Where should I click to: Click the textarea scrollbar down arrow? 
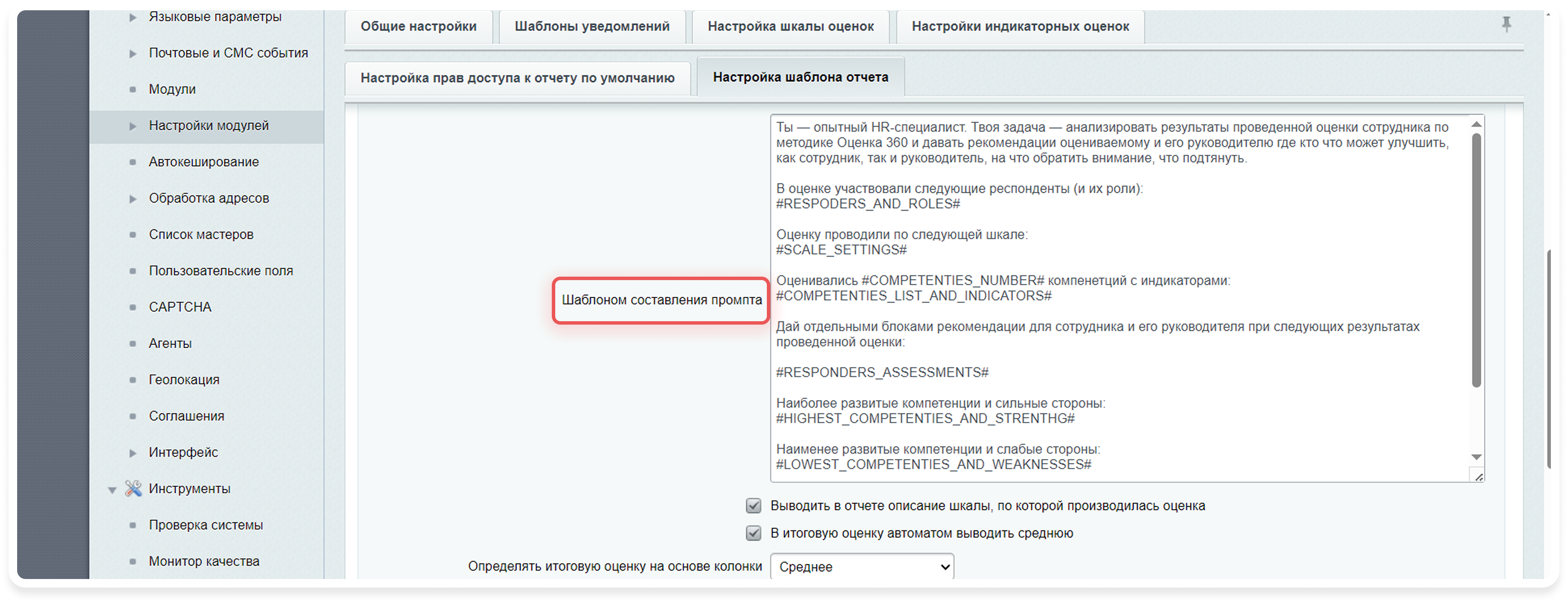coord(1475,457)
